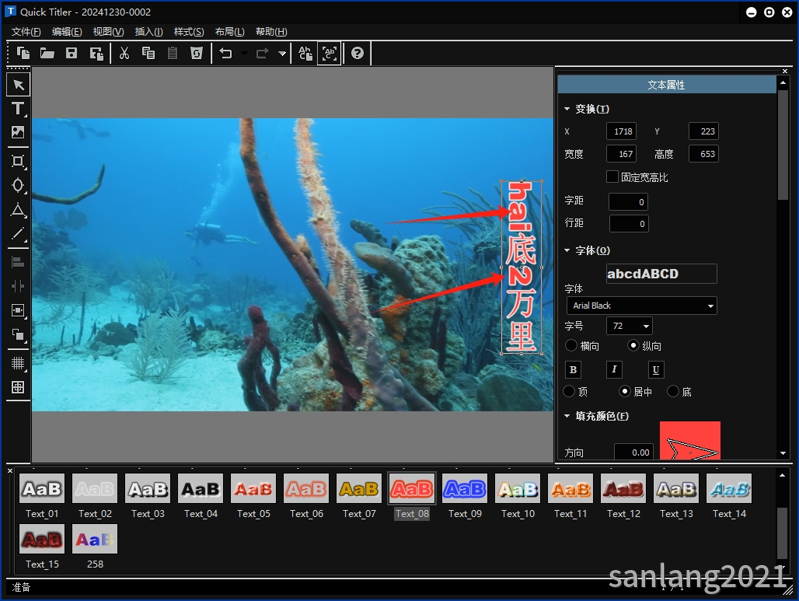Open the 插入(I) menu
This screenshot has width=799, height=601.
(149, 32)
